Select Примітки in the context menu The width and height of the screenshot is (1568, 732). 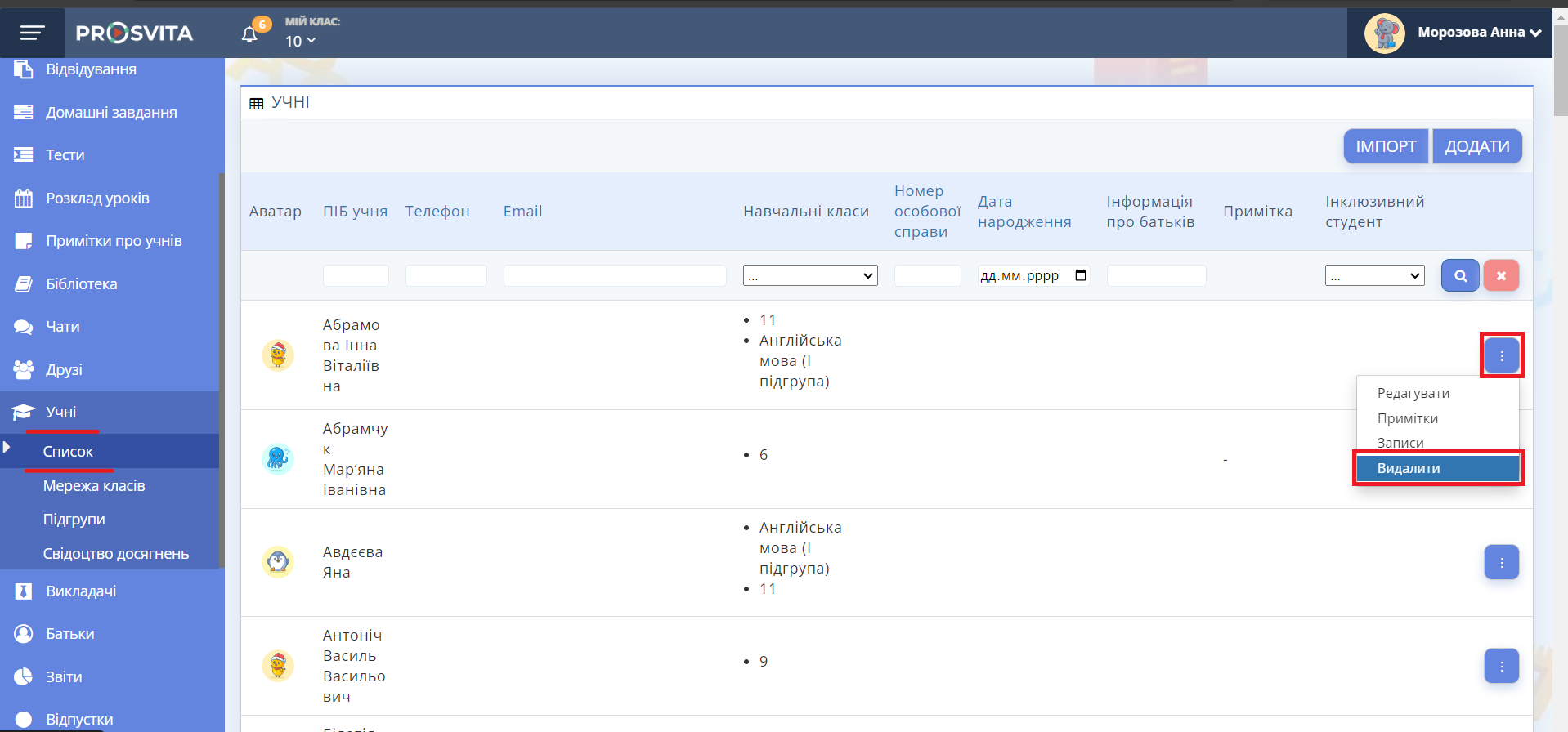coord(1408,418)
